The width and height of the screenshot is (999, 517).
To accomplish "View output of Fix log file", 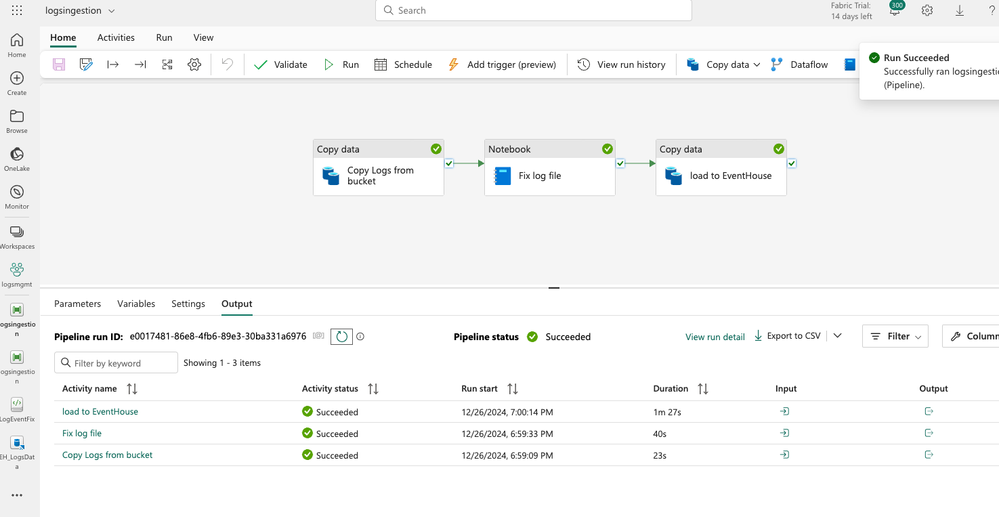I will [x=929, y=433].
